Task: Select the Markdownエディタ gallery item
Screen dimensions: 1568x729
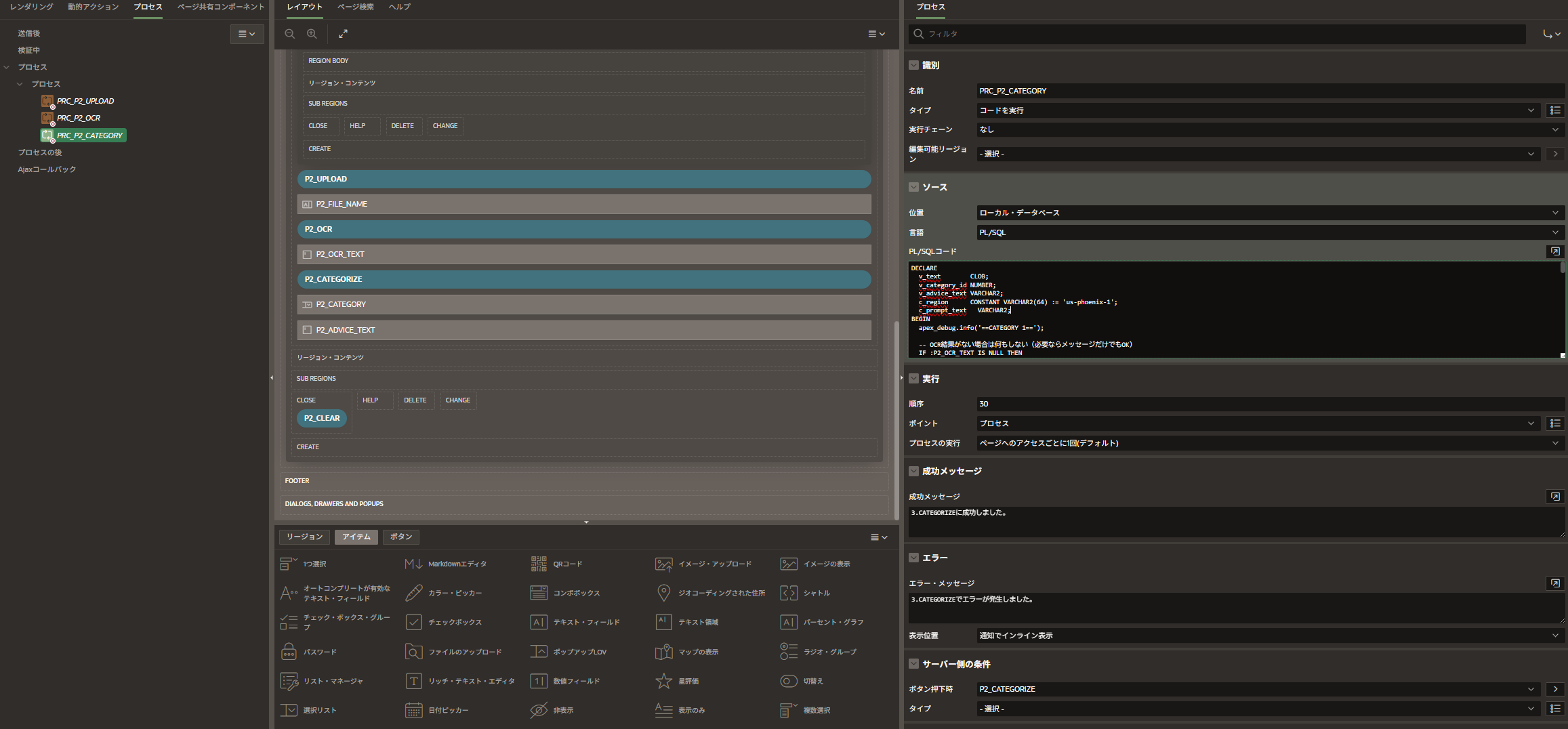Action: 445,564
